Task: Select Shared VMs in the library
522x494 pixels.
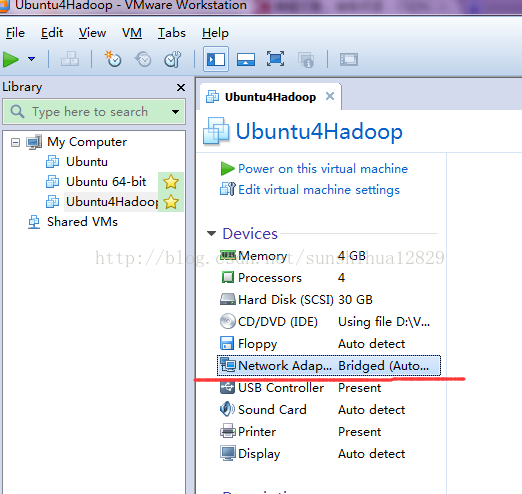Action: coord(82,222)
